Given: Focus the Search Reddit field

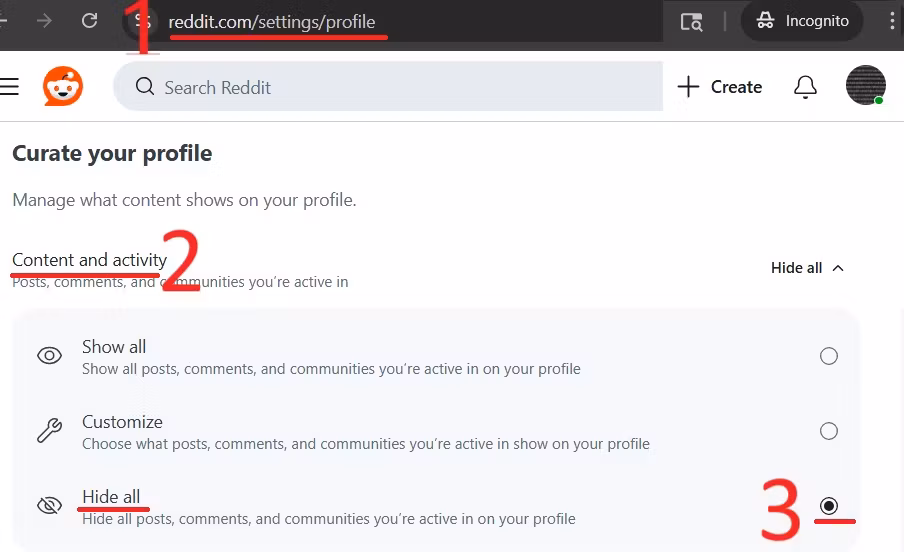Looking at the screenshot, I should click(x=389, y=87).
